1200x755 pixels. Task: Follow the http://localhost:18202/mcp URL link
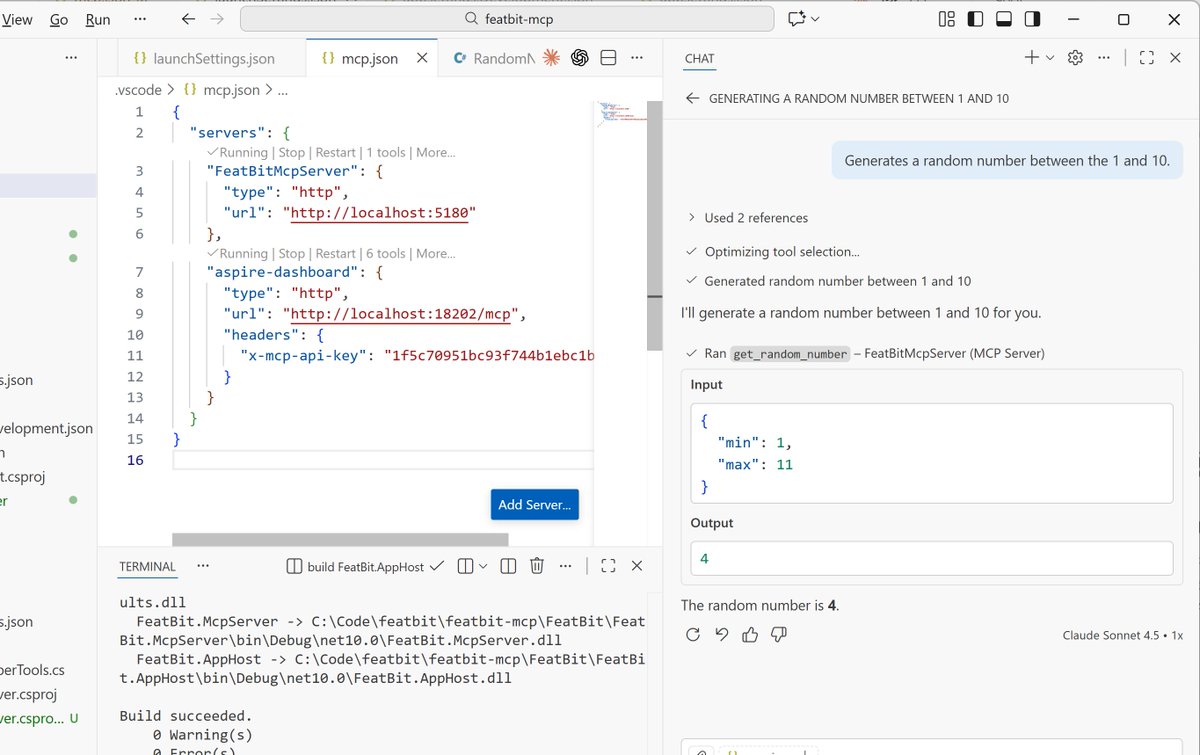coord(401,314)
